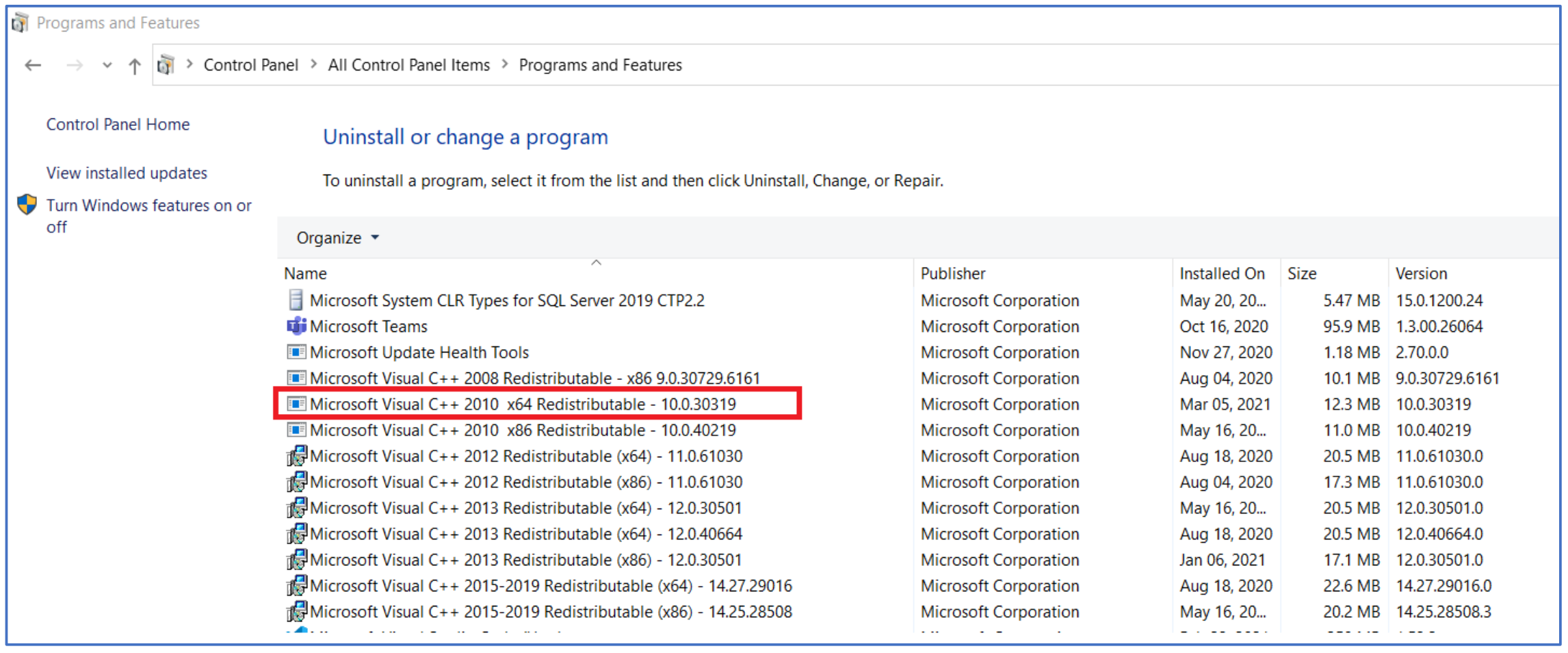The height and width of the screenshot is (653, 1568).
Task: Expand the chevron before Control Panel breadcrumb
Action: pyautogui.click(x=190, y=64)
